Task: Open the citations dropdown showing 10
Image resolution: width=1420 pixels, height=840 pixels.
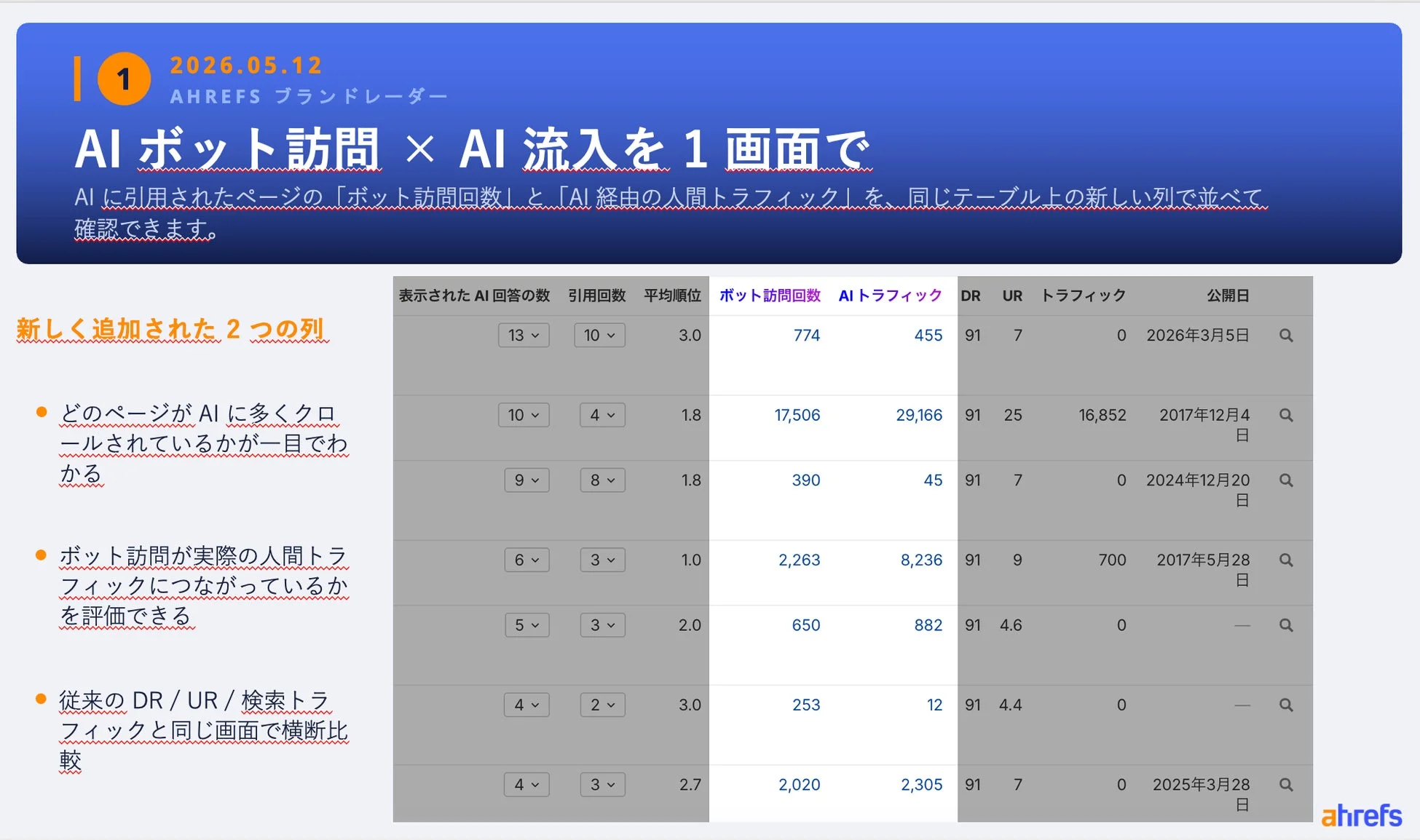Action: pyautogui.click(x=599, y=336)
